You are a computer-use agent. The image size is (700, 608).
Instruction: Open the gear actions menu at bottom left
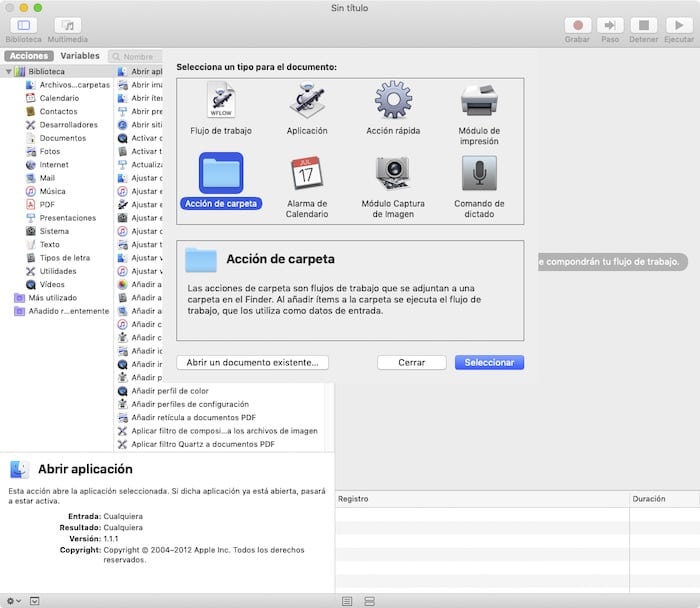pos(12,601)
